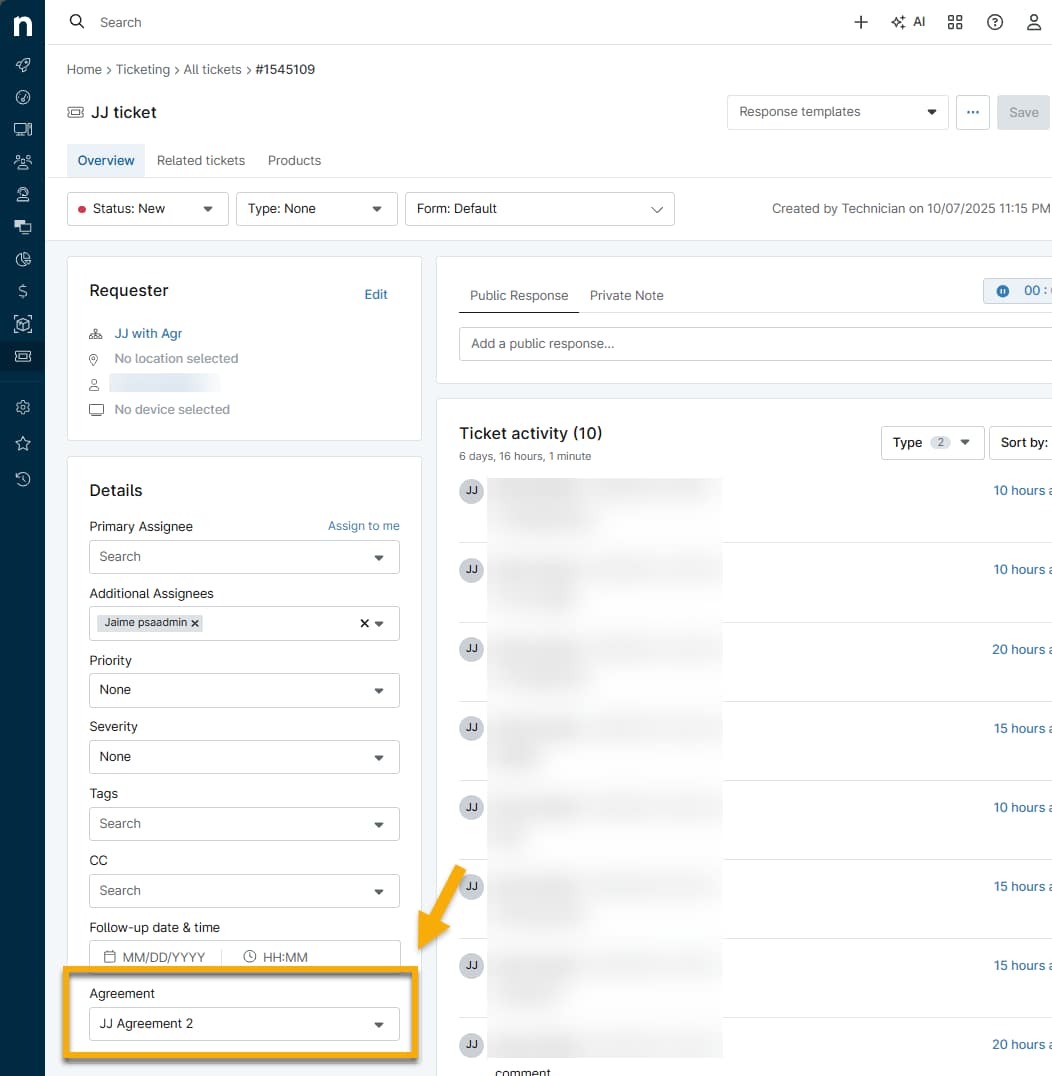Screen dimensions: 1052x1076
Task: Open the user profile icon
Action: click(x=1034, y=22)
